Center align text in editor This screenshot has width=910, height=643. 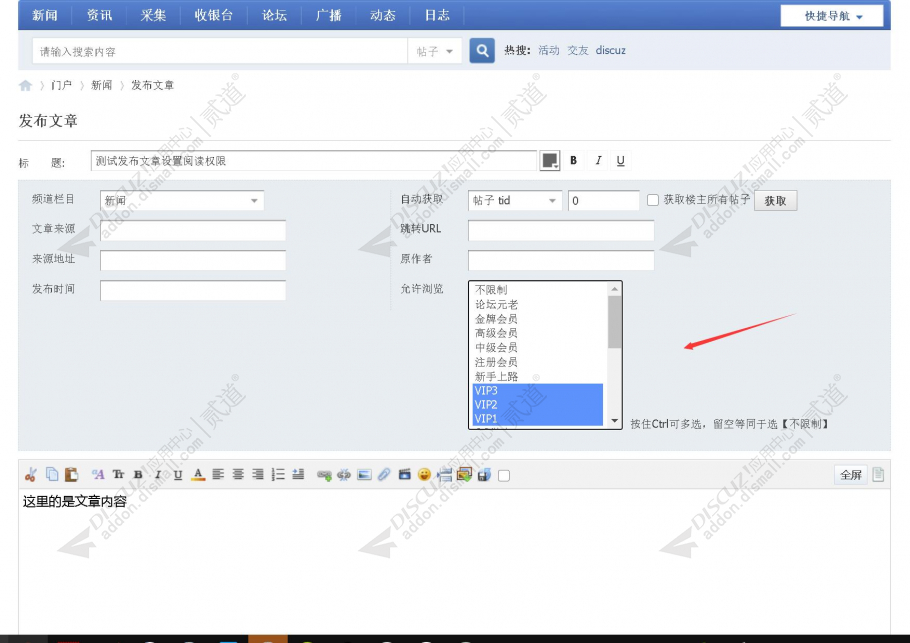coord(238,475)
